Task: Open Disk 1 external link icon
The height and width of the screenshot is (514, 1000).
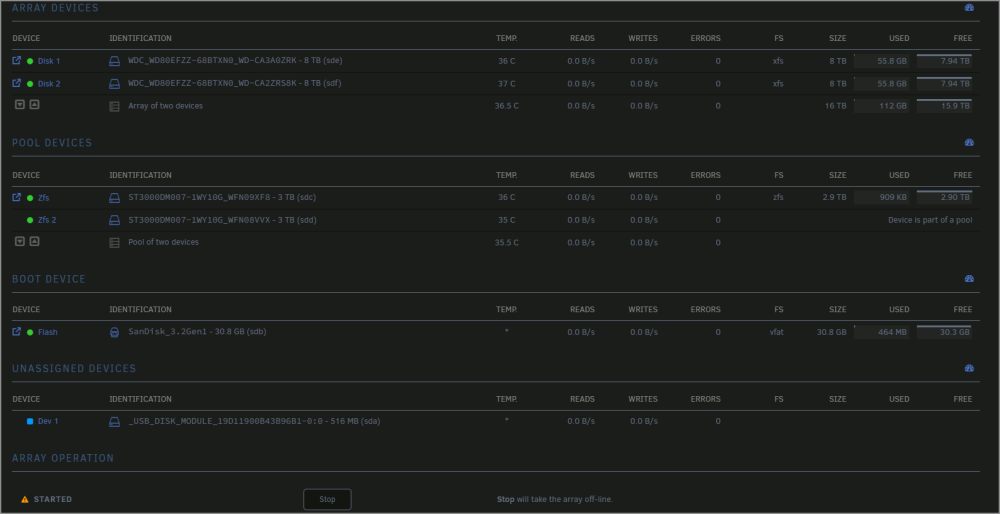Action: point(17,61)
